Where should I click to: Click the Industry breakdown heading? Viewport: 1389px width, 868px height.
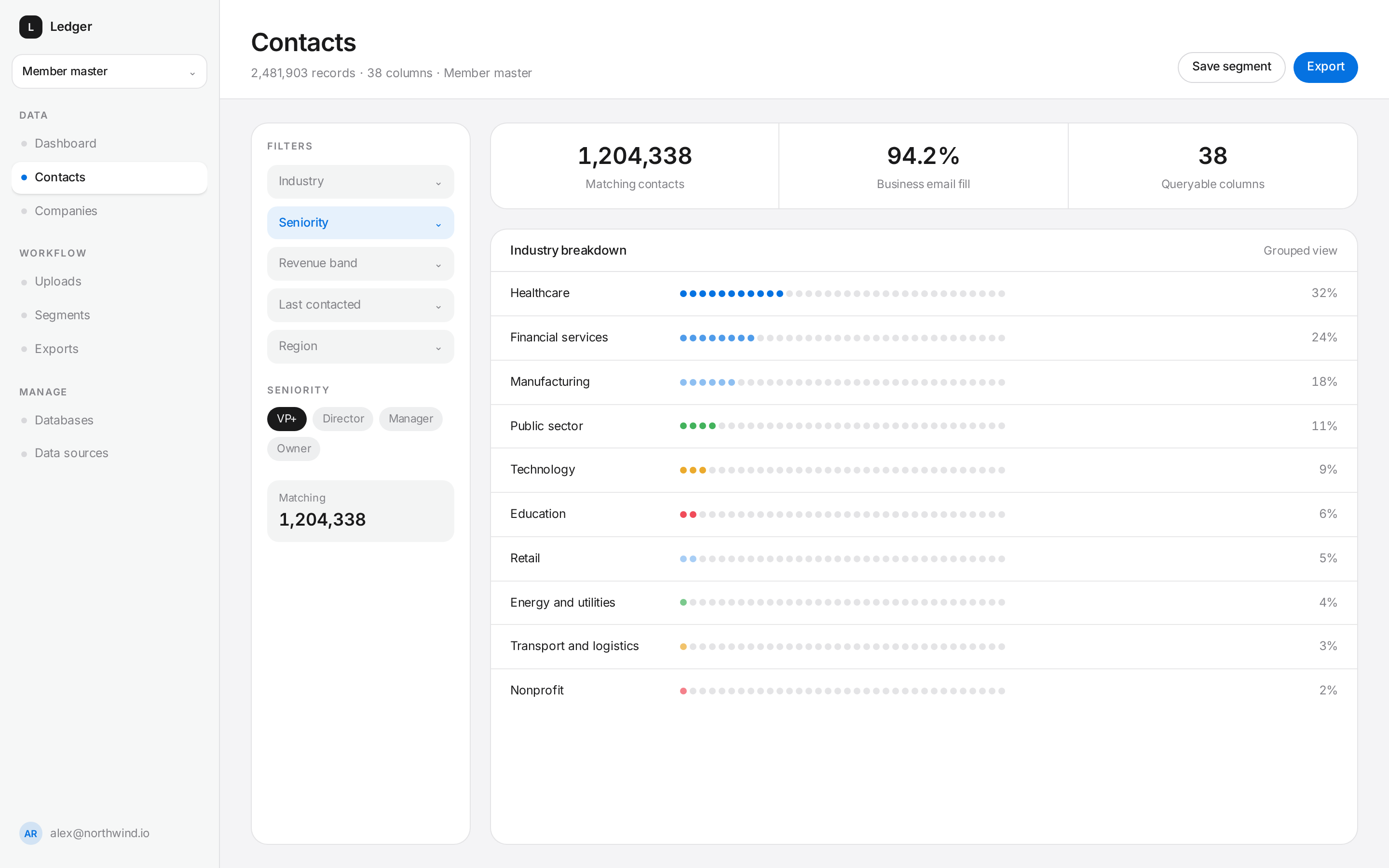click(568, 251)
